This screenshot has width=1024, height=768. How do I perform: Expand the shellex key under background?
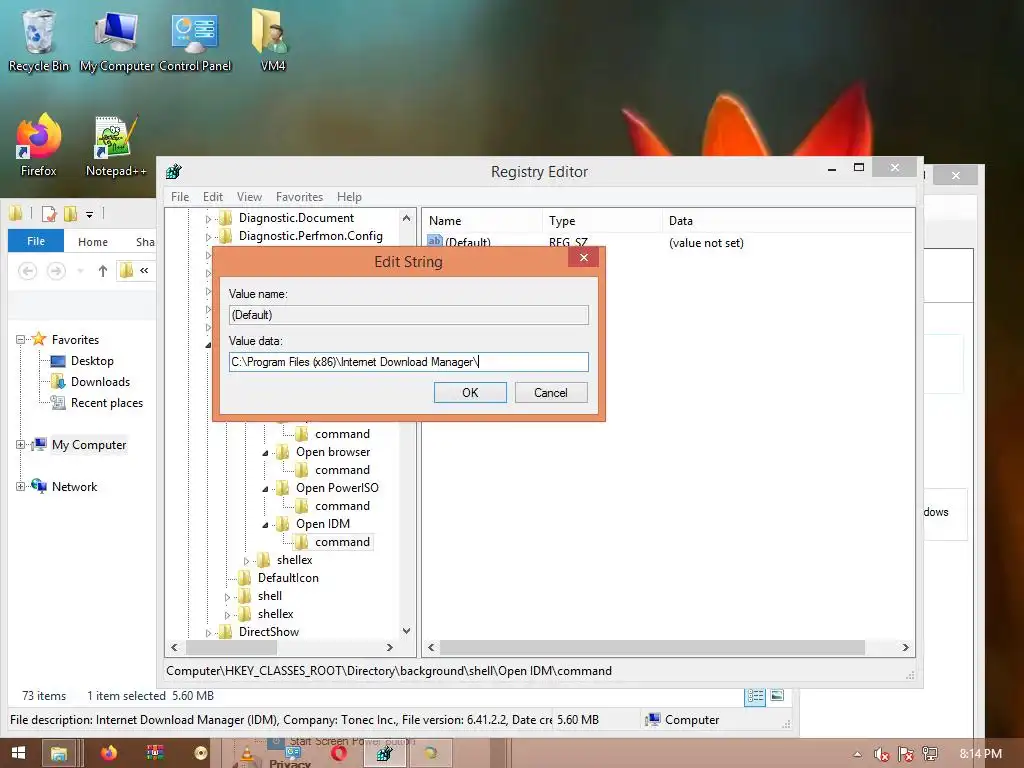pos(246,561)
